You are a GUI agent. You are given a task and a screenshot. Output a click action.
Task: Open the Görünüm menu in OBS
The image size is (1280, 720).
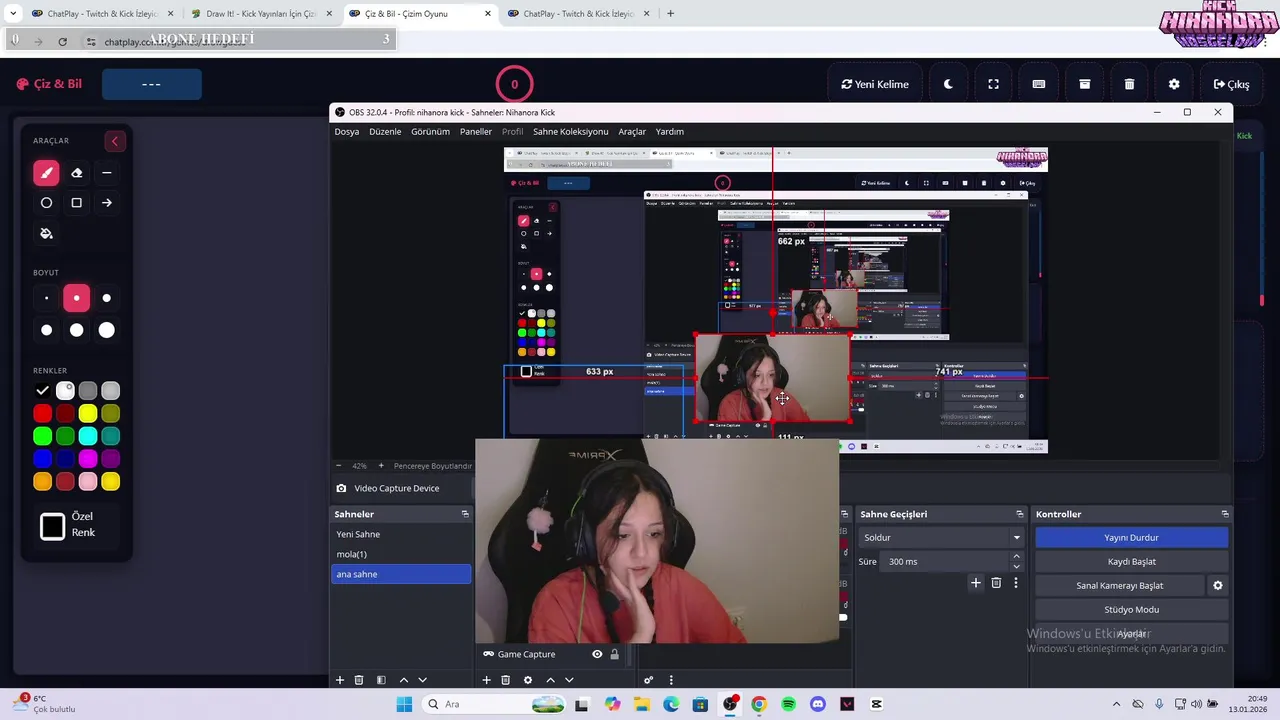coord(430,132)
